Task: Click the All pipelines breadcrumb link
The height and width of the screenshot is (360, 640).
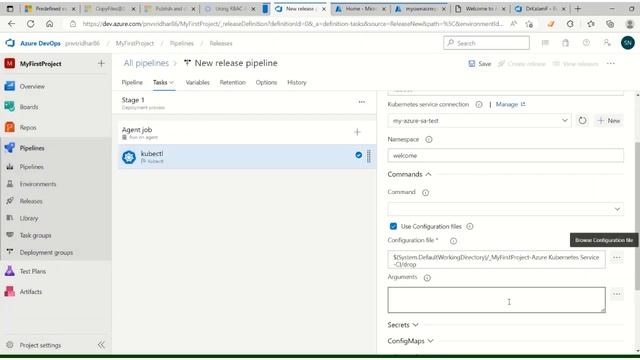Action: (x=146, y=63)
